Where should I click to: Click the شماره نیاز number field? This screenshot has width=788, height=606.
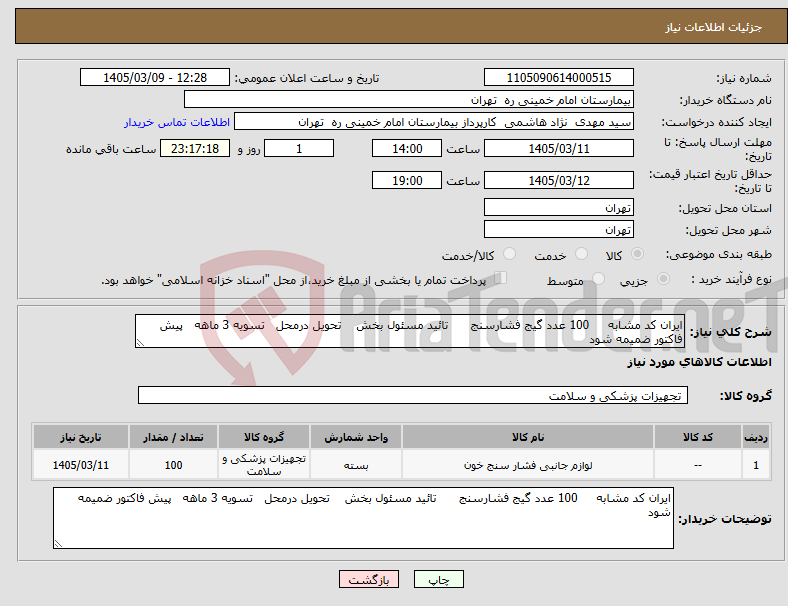tap(558, 77)
